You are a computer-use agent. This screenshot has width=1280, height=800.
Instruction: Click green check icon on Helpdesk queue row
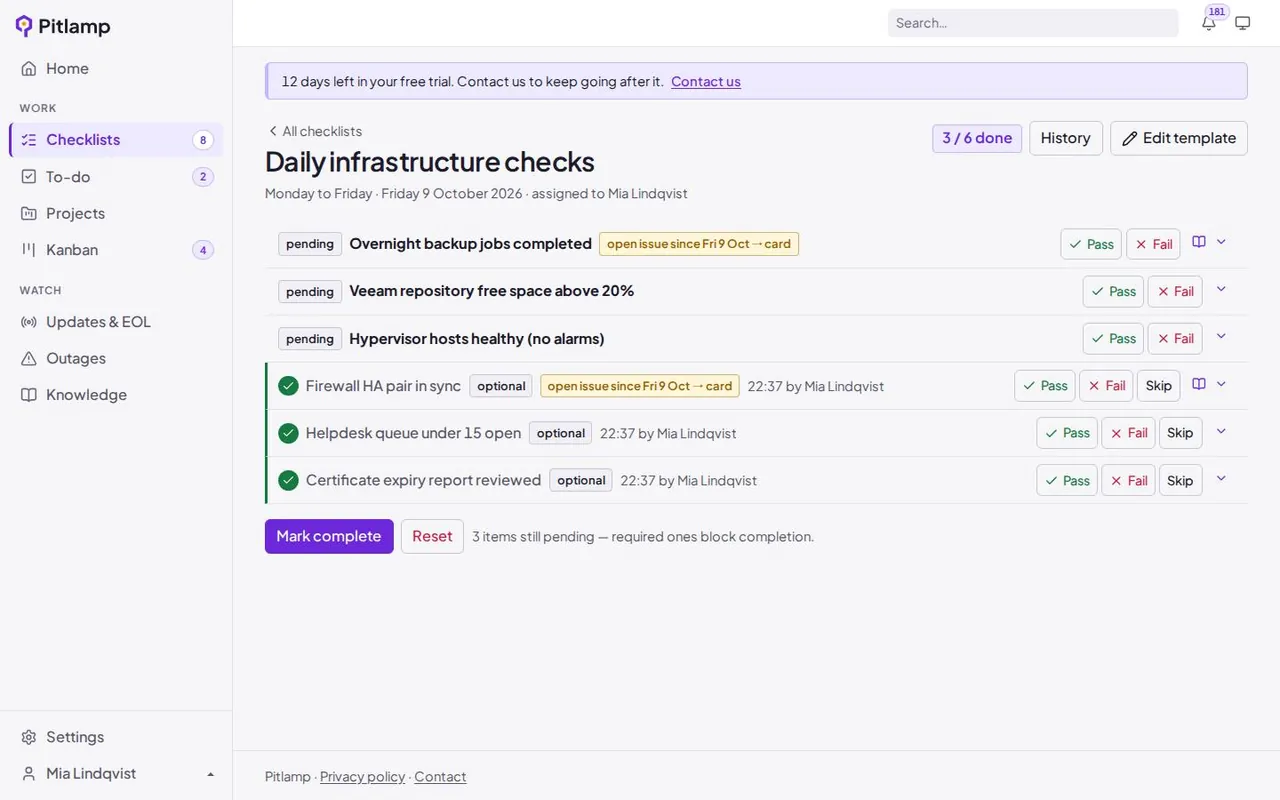click(289, 433)
